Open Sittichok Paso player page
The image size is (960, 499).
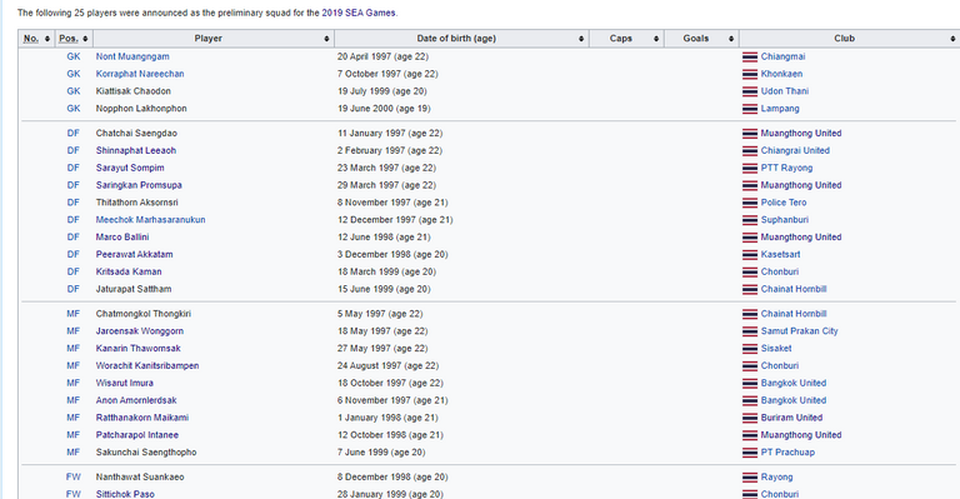125,493
